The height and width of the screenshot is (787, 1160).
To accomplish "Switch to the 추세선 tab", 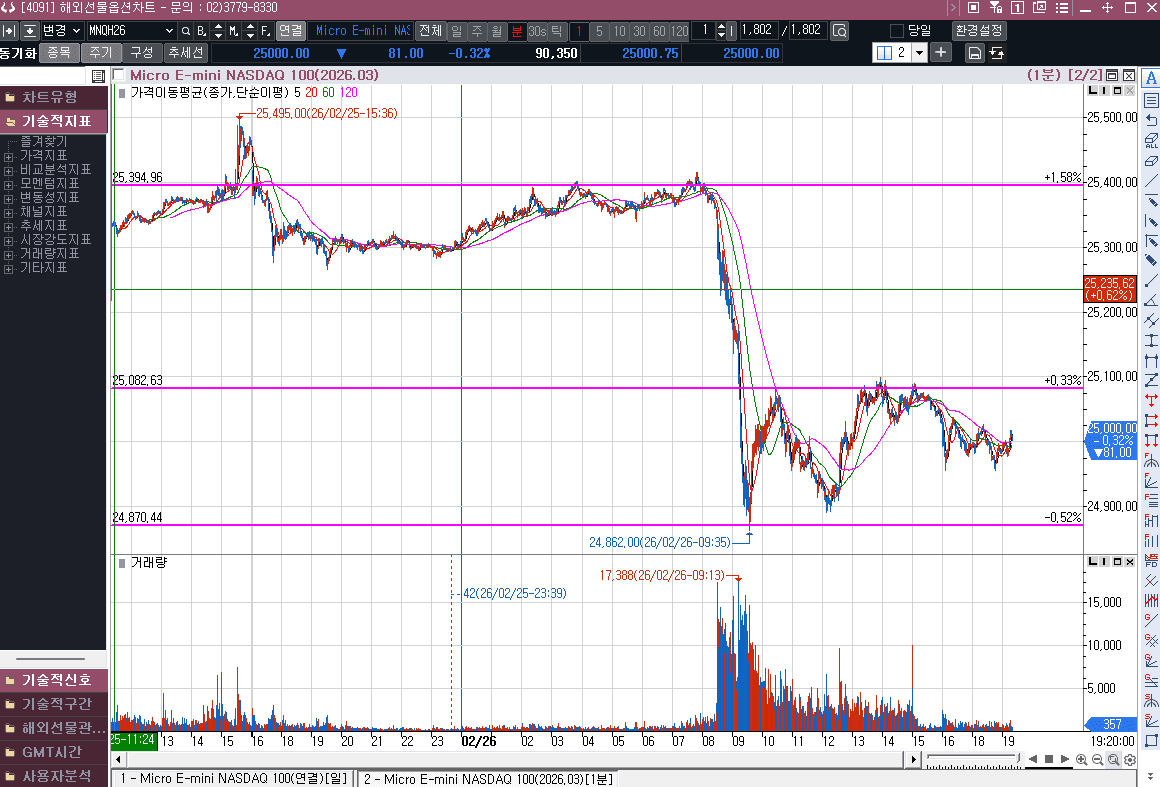I will [x=186, y=53].
